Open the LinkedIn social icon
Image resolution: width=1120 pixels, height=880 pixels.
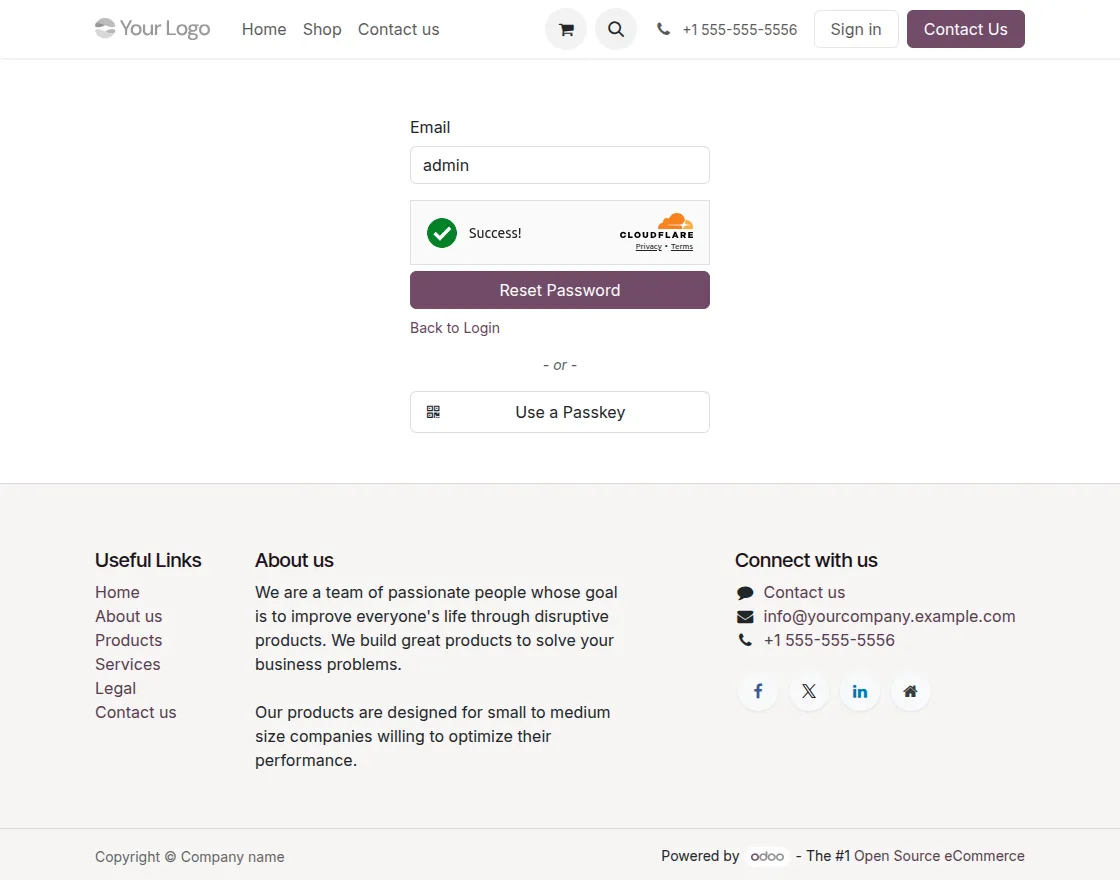click(860, 691)
